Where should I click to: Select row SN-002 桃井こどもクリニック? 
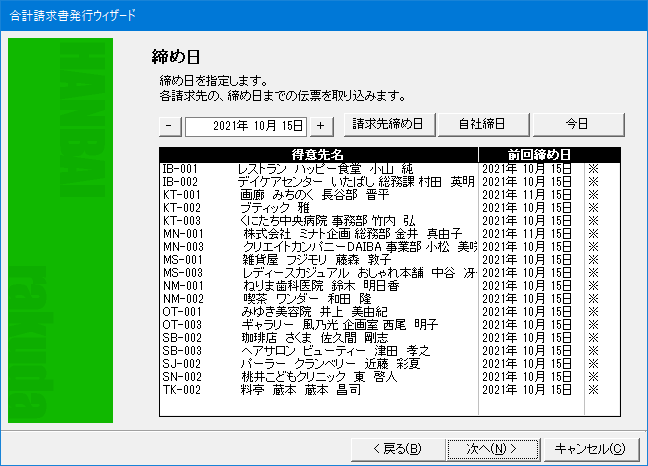(390, 377)
